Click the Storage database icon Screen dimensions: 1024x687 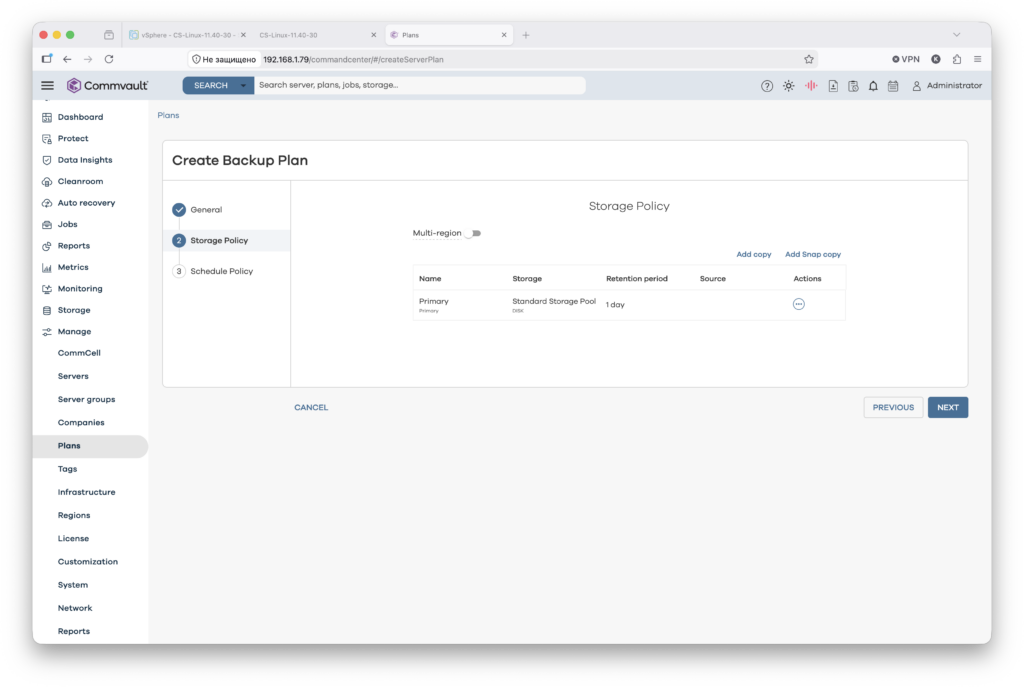(47, 310)
